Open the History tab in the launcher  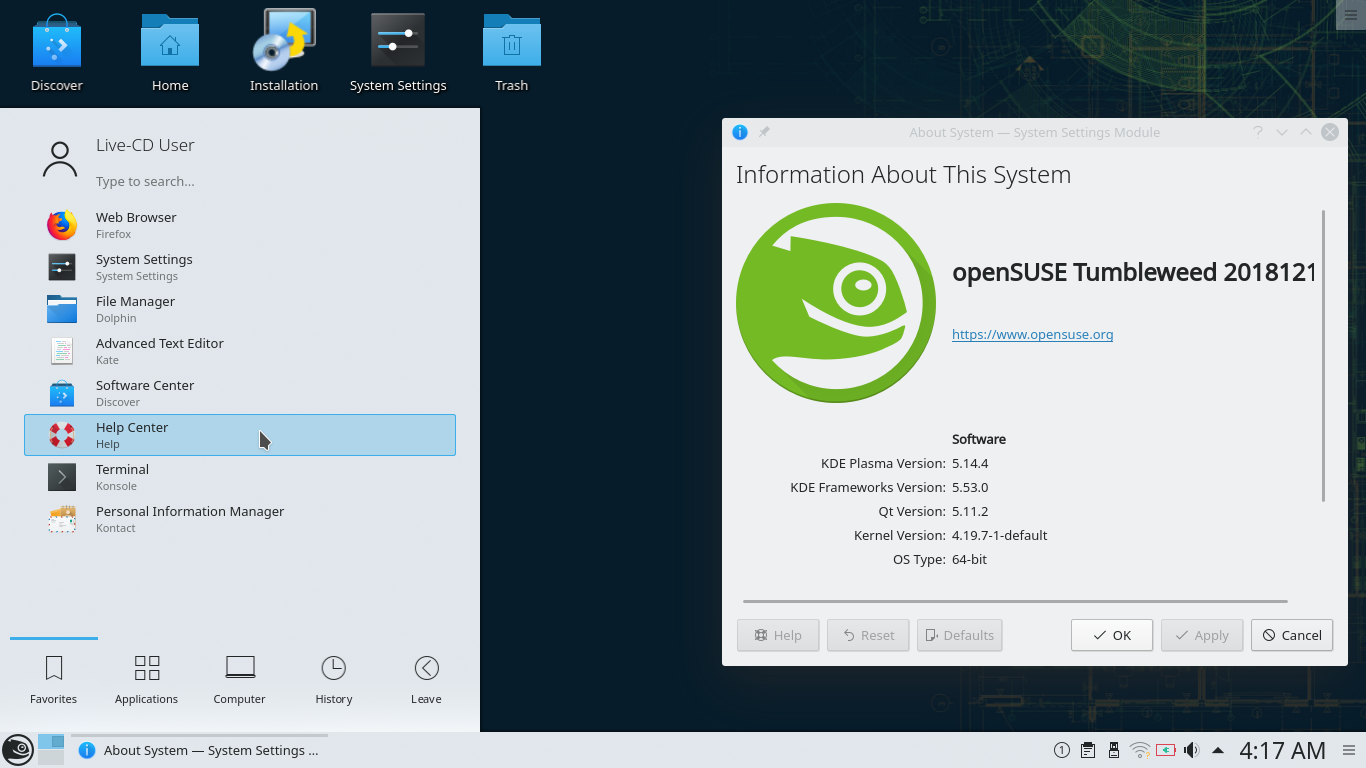[x=333, y=678]
